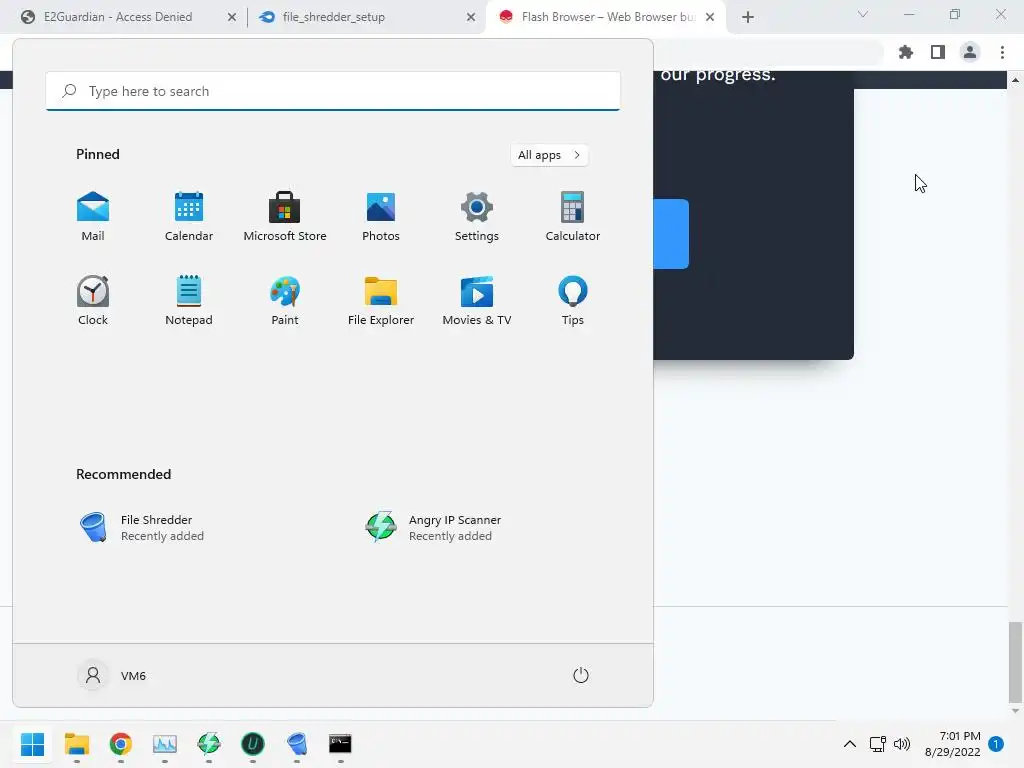
Task: Select the Flash Browser tab
Action: coord(607,17)
